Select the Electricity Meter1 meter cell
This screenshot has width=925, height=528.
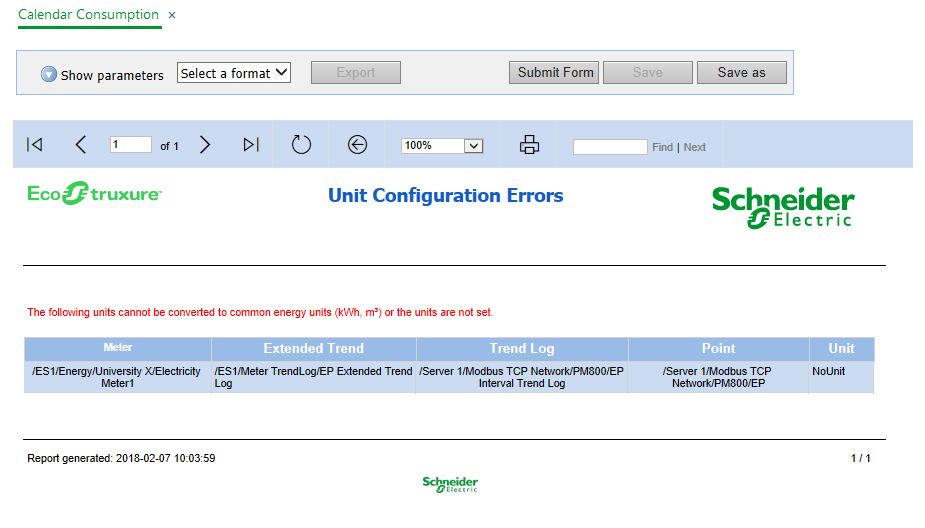[x=117, y=377]
